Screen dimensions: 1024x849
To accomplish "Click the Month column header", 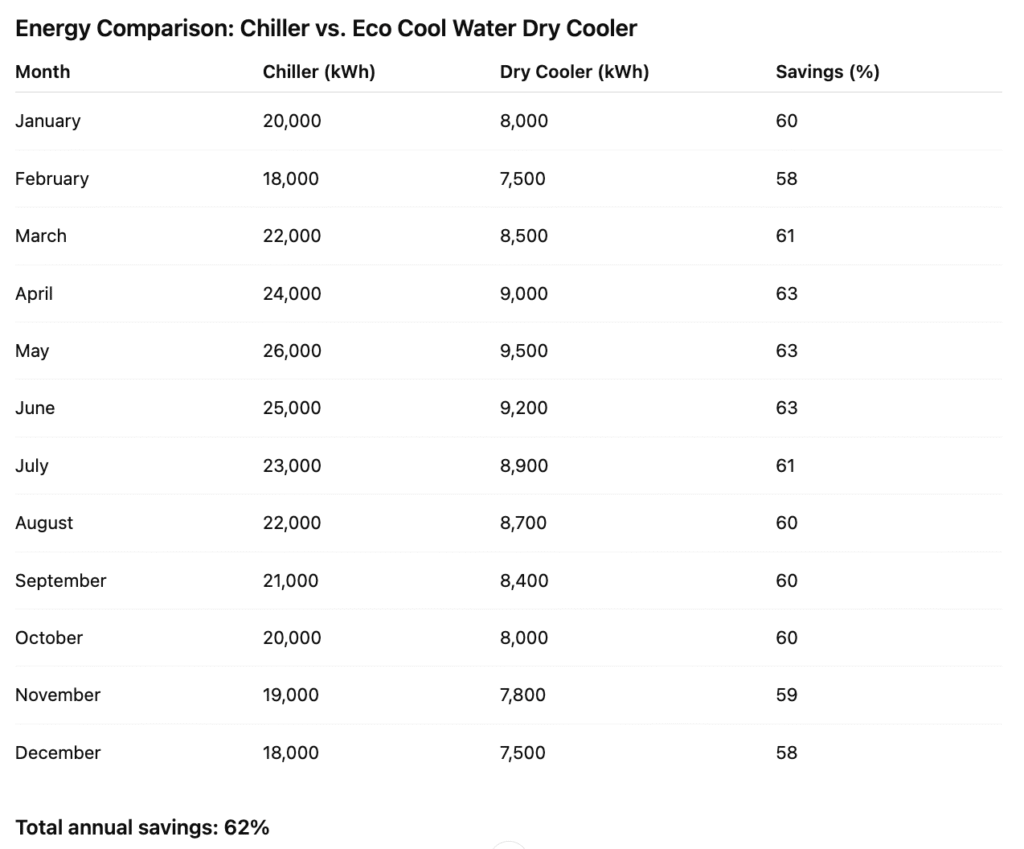I will click(x=43, y=72).
